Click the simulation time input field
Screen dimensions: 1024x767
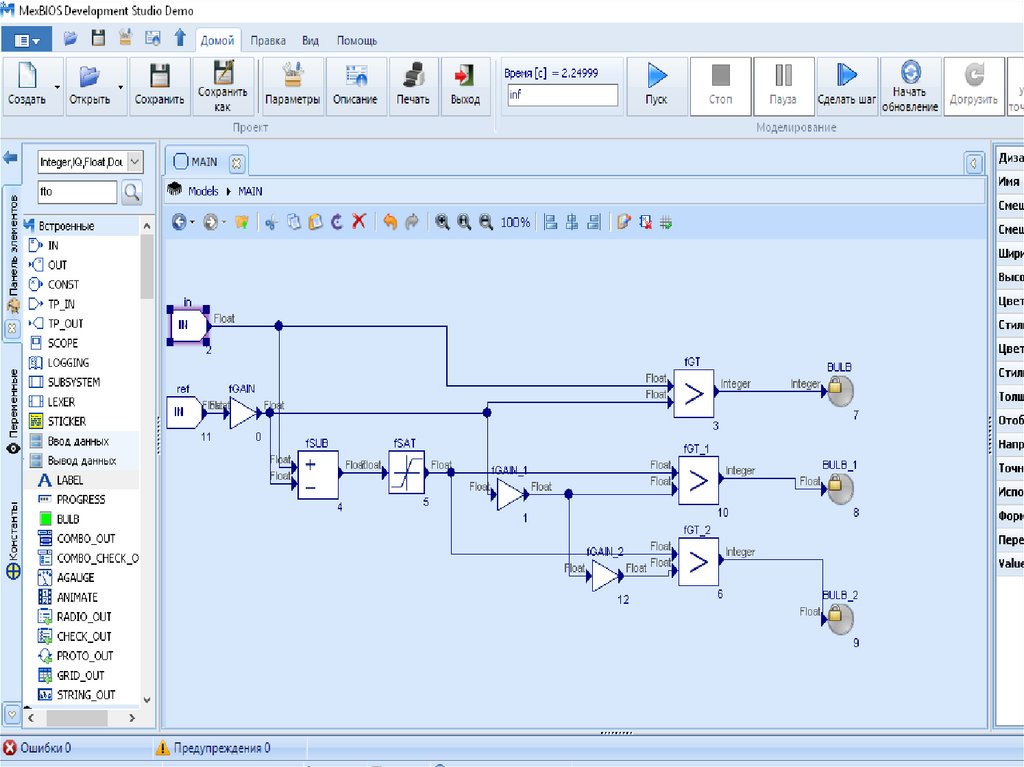coord(563,95)
